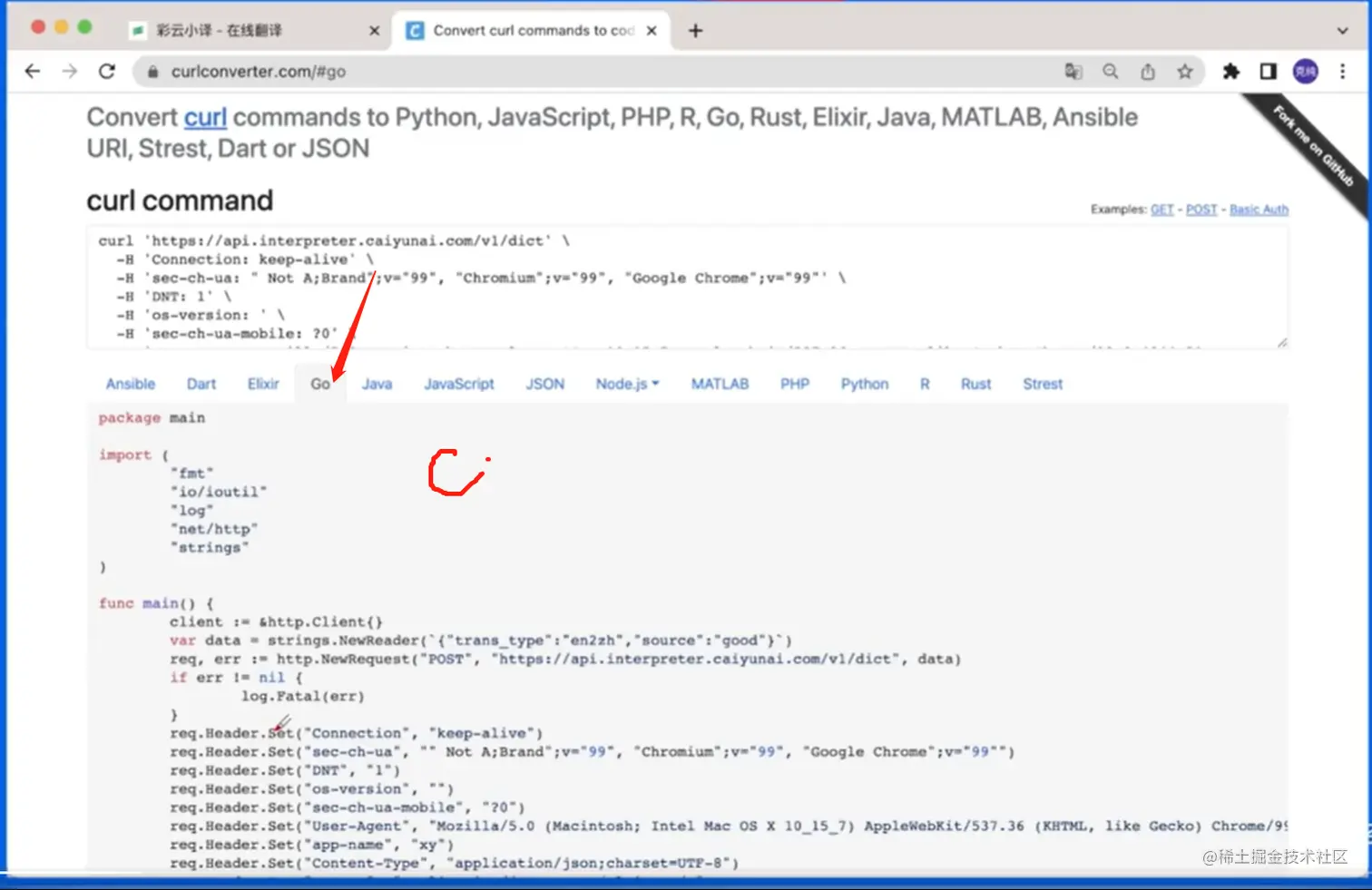Open the Google Translate page icon
This screenshot has width=1372, height=890.
(1073, 72)
